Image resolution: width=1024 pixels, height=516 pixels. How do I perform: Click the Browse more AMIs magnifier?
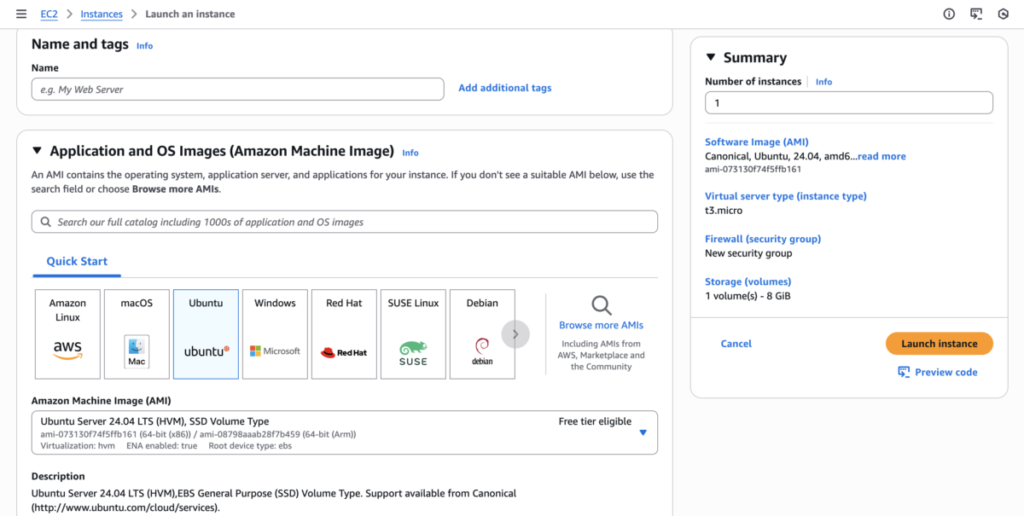[601, 306]
